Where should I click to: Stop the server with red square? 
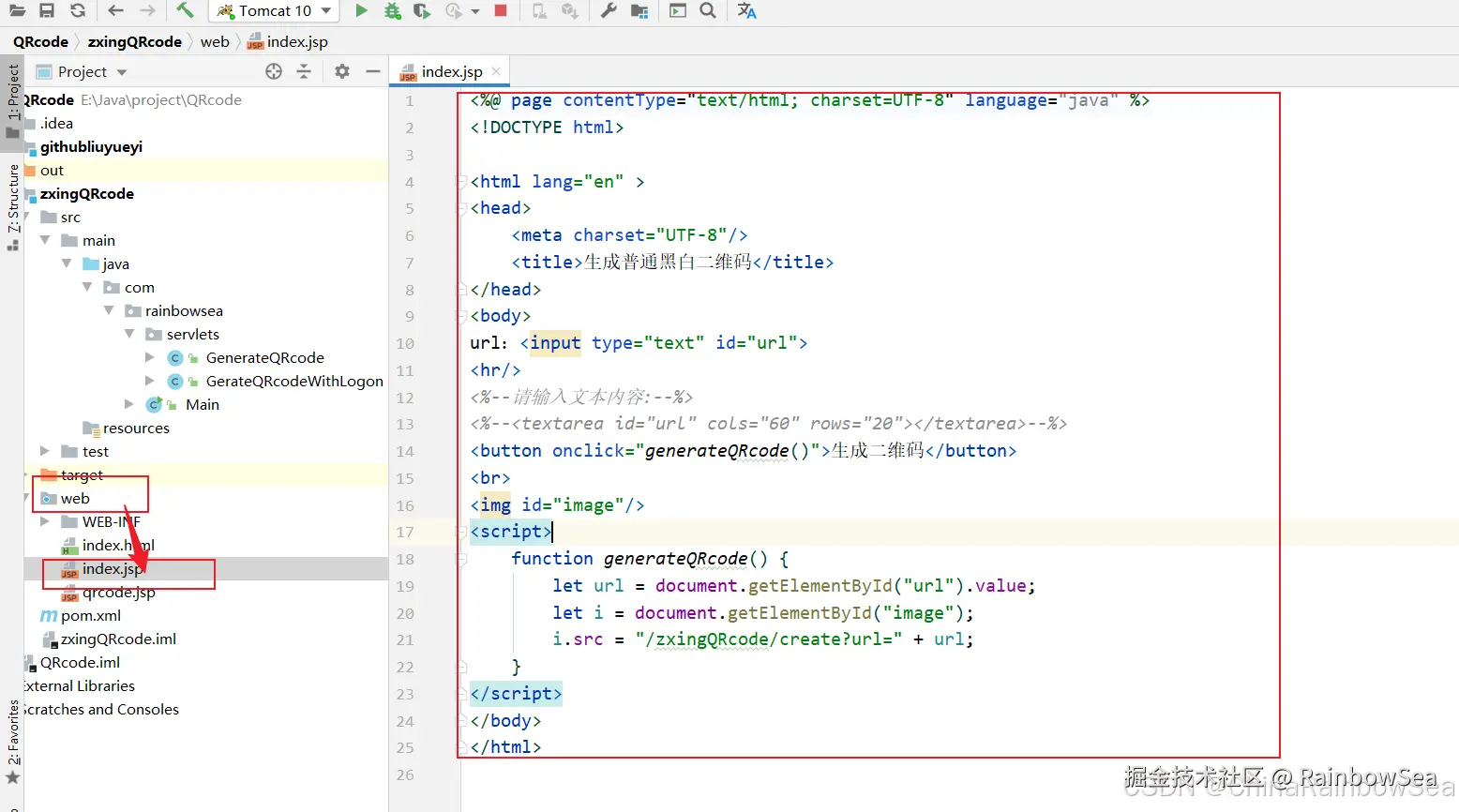tap(501, 11)
